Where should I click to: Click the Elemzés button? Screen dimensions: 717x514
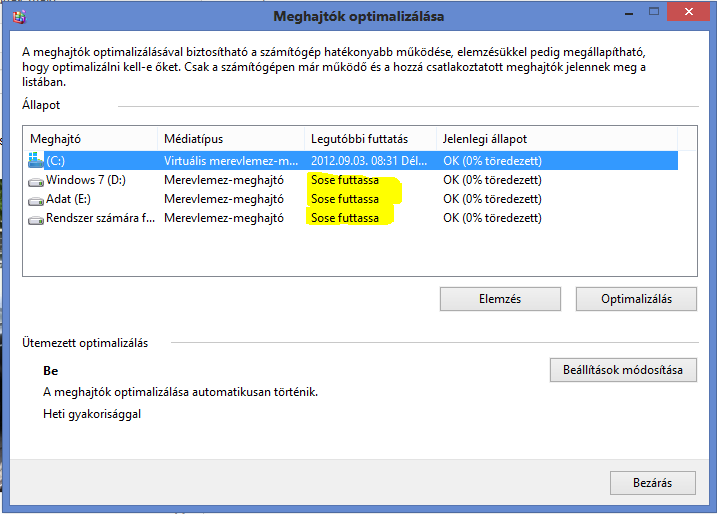[500, 299]
